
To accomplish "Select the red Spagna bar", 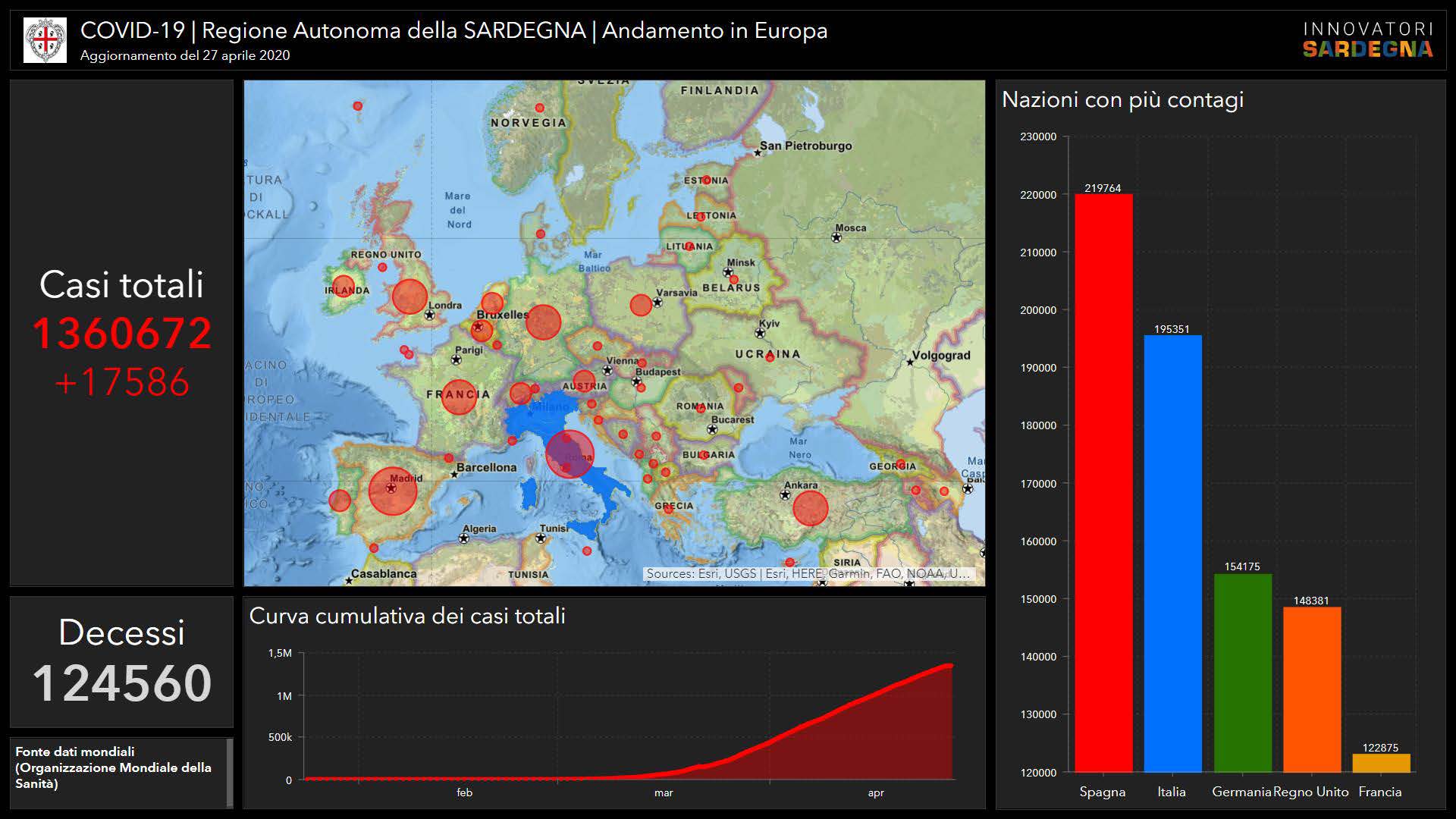I will coord(1103,482).
